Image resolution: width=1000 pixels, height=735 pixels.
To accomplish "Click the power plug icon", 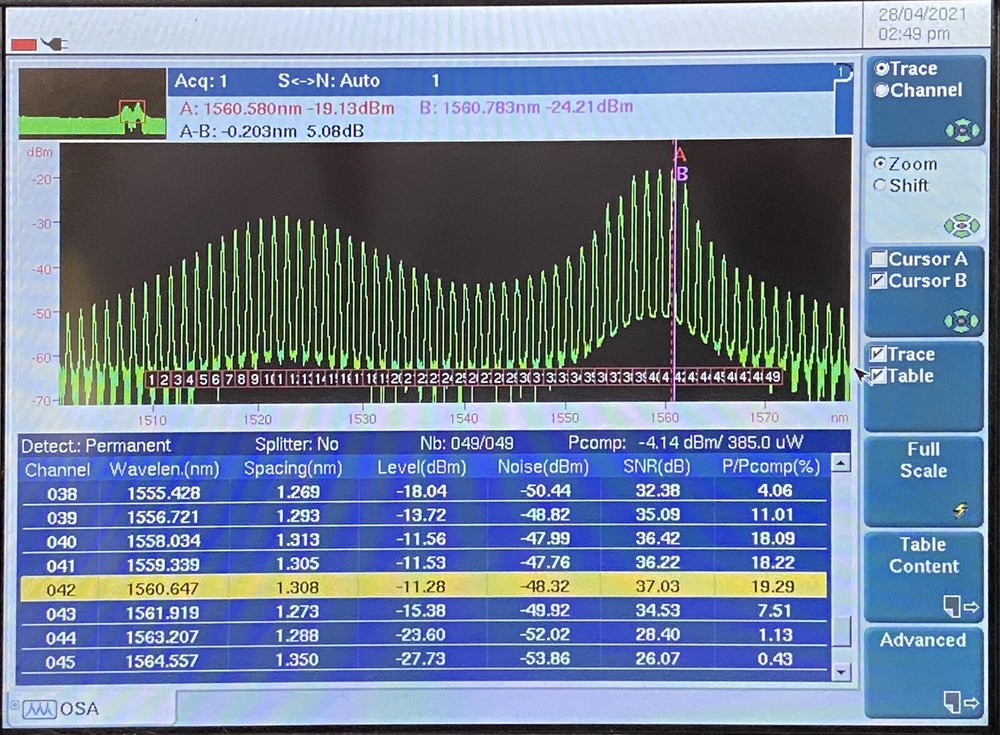I will point(54,44).
